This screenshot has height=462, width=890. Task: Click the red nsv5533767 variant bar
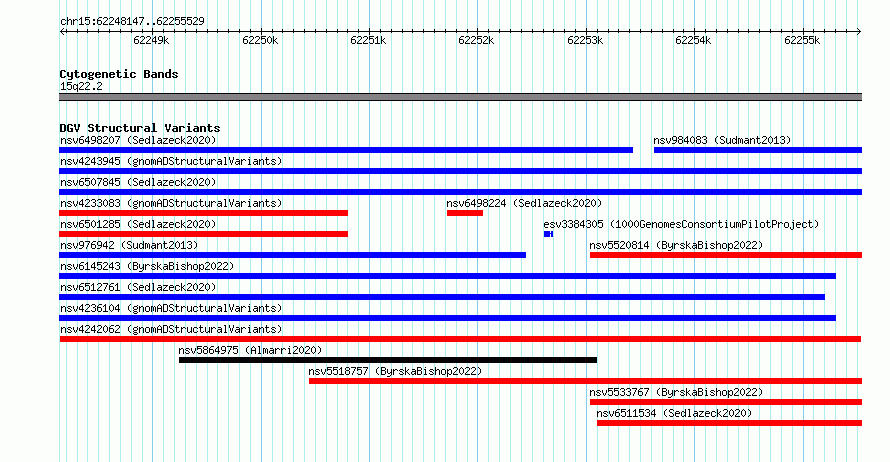pyautogui.click(x=726, y=402)
